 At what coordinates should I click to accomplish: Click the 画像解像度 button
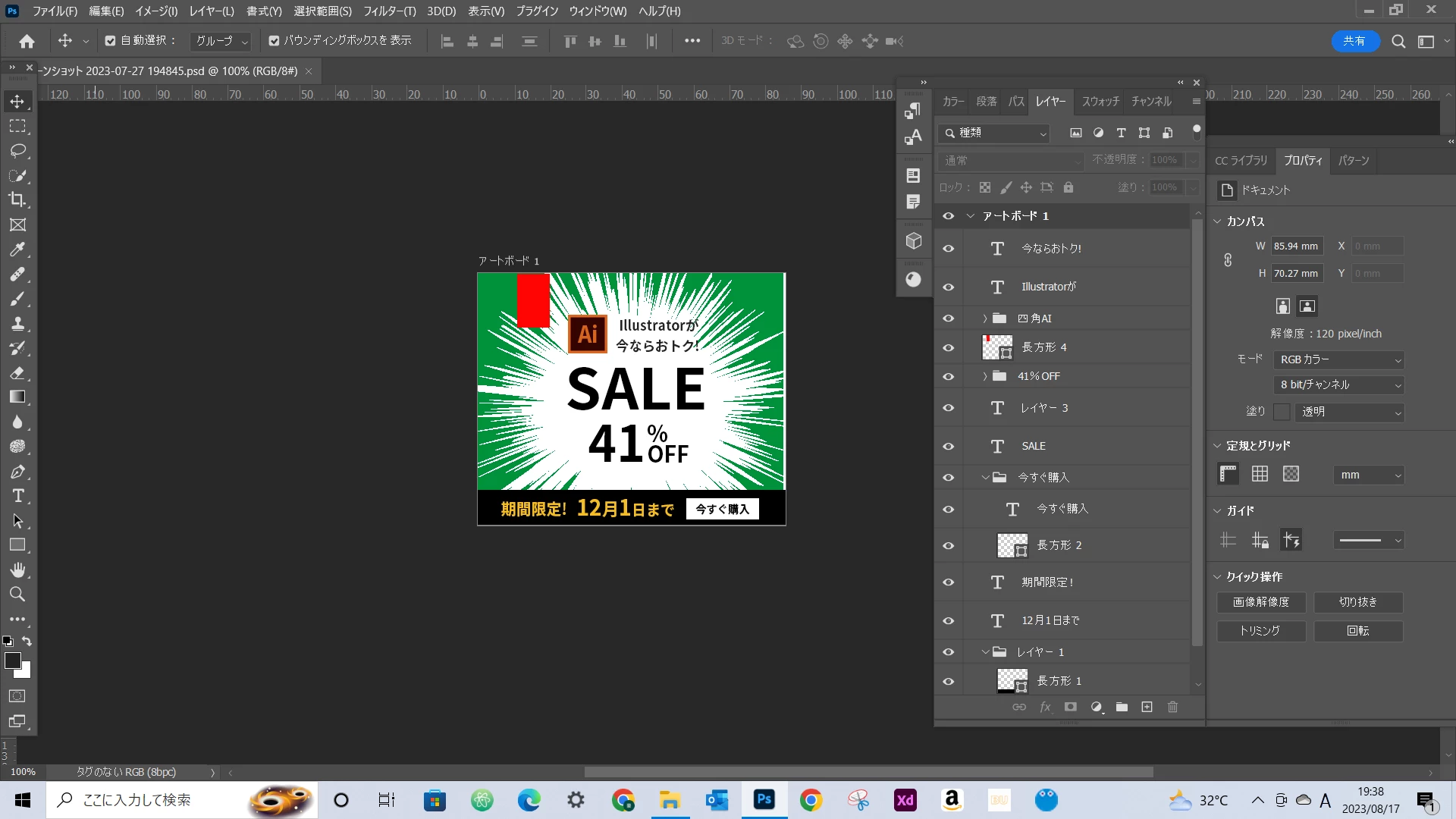point(1261,602)
